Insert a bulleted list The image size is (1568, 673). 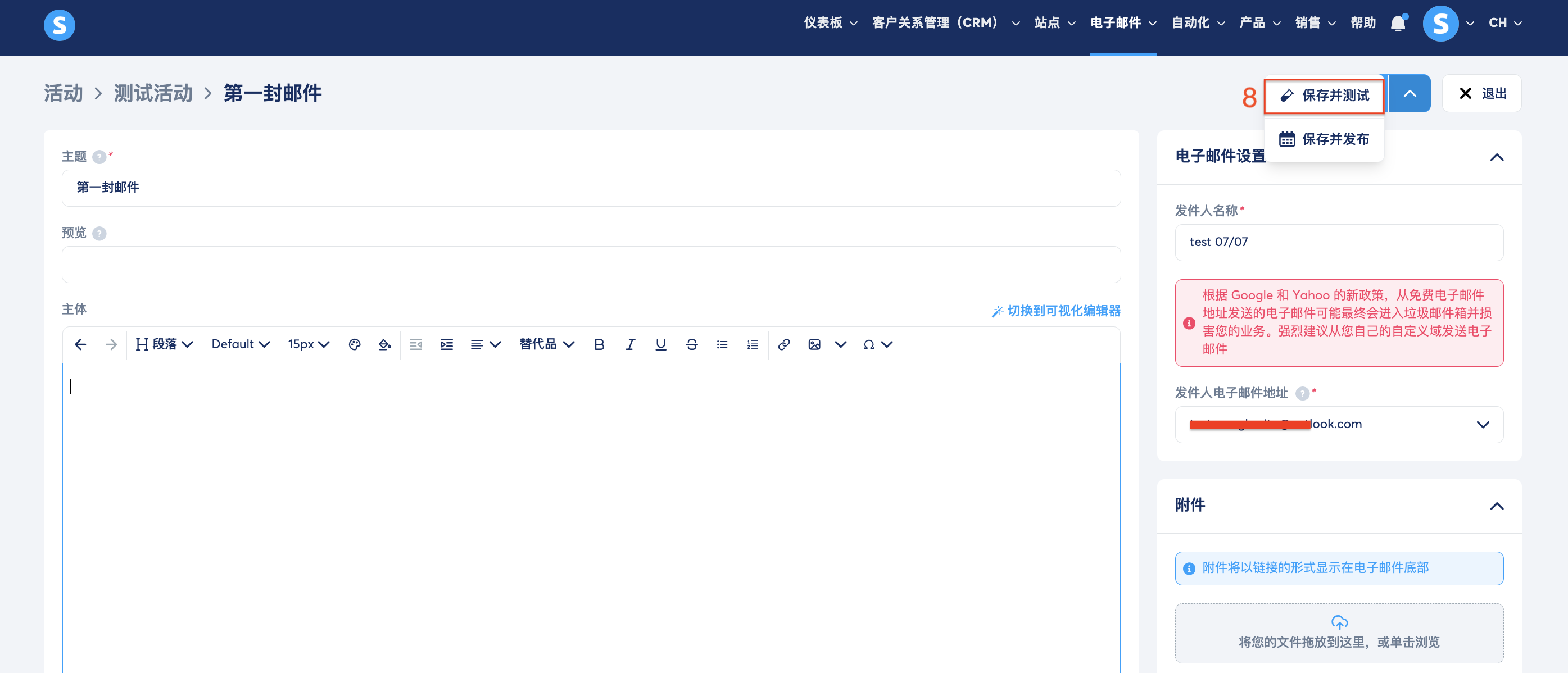coord(722,344)
